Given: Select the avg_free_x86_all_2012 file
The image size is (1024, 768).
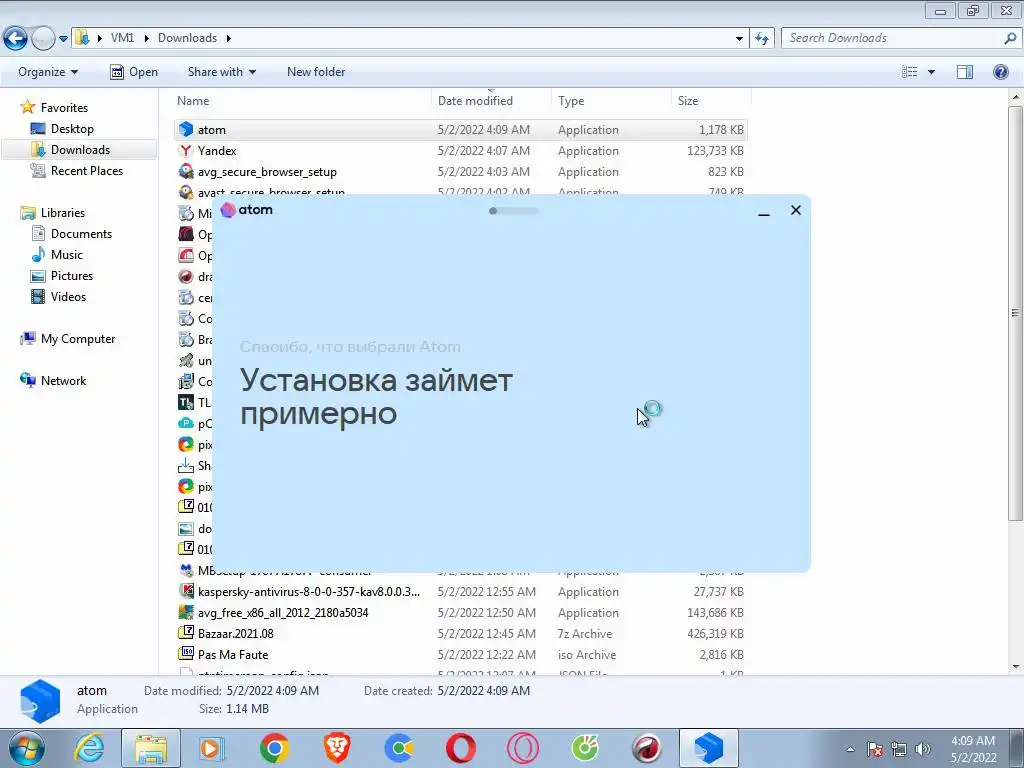Looking at the screenshot, I should [283, 613].
